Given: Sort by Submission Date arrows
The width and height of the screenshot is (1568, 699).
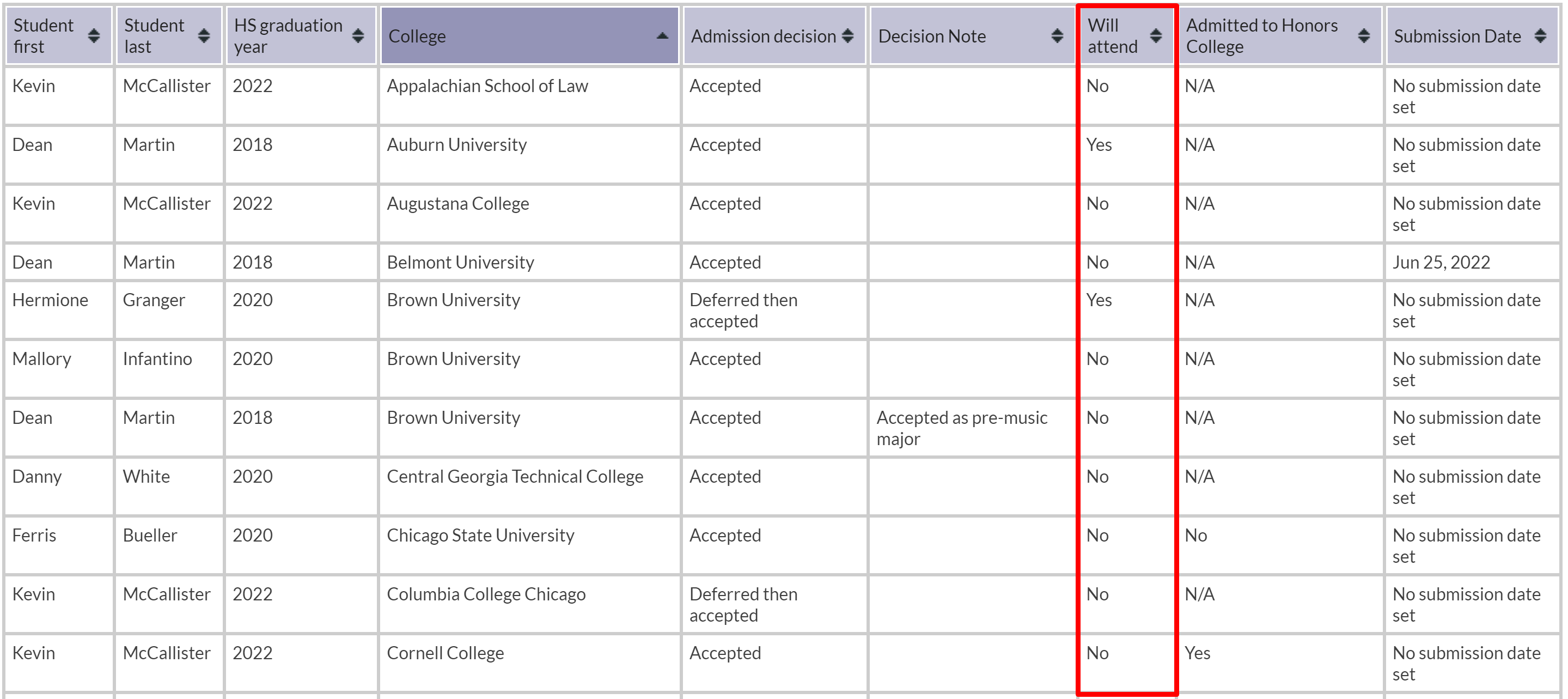Looking at the screenshot, I should point(1540,36).
